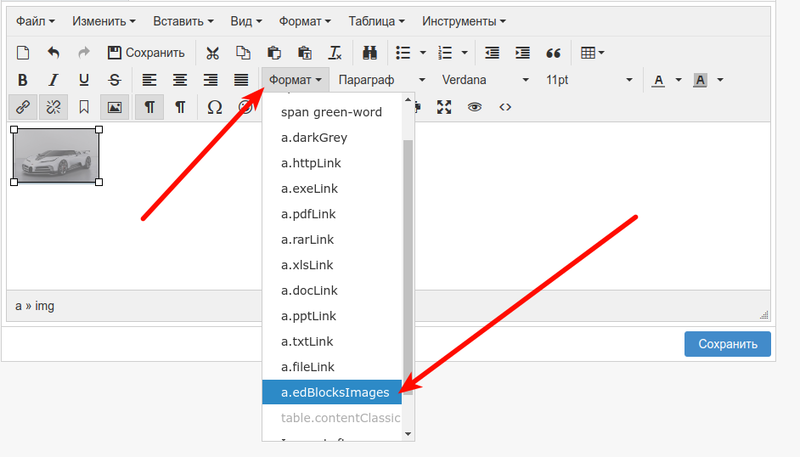Choose span green-word from the list

coord(332,112)
